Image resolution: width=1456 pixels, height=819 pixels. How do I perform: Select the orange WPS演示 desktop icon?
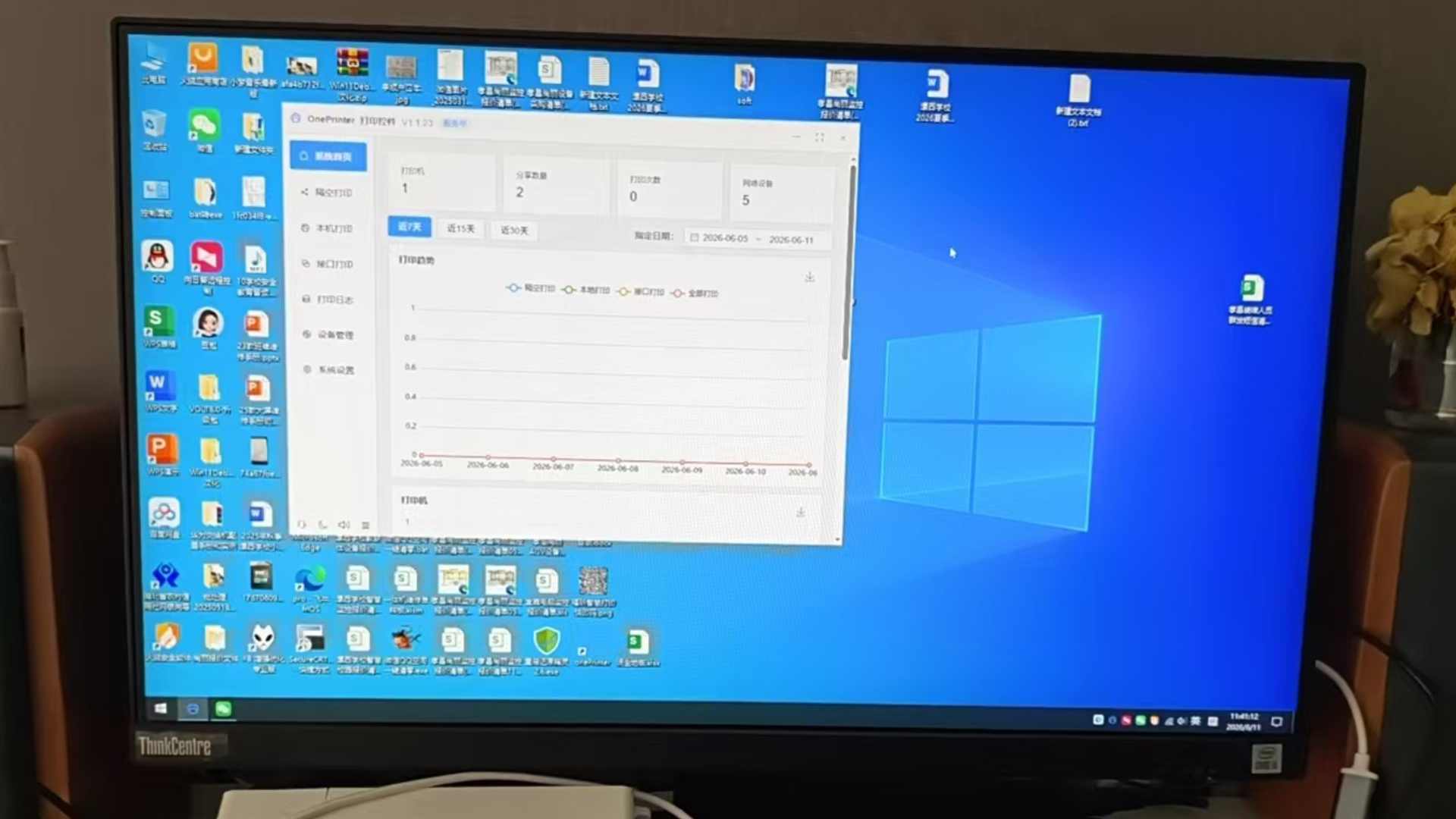162,454
